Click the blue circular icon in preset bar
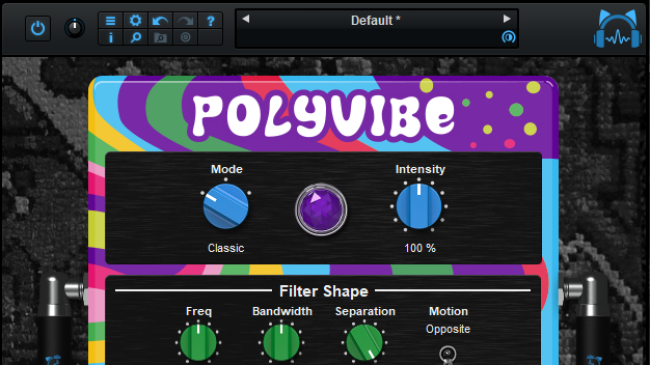The height and width of the screenshot is (365, 650). click(x=508, y=37)
